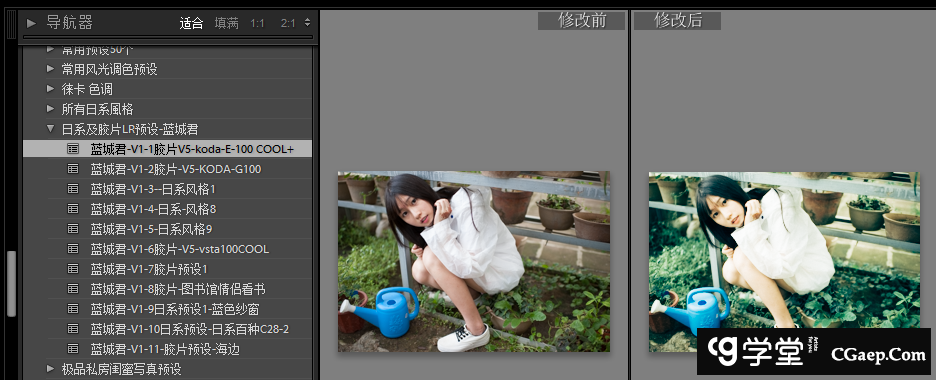Click the 导航器 panel title
The height and width of the screenshot is (380, 936).
tap(70, 23)
